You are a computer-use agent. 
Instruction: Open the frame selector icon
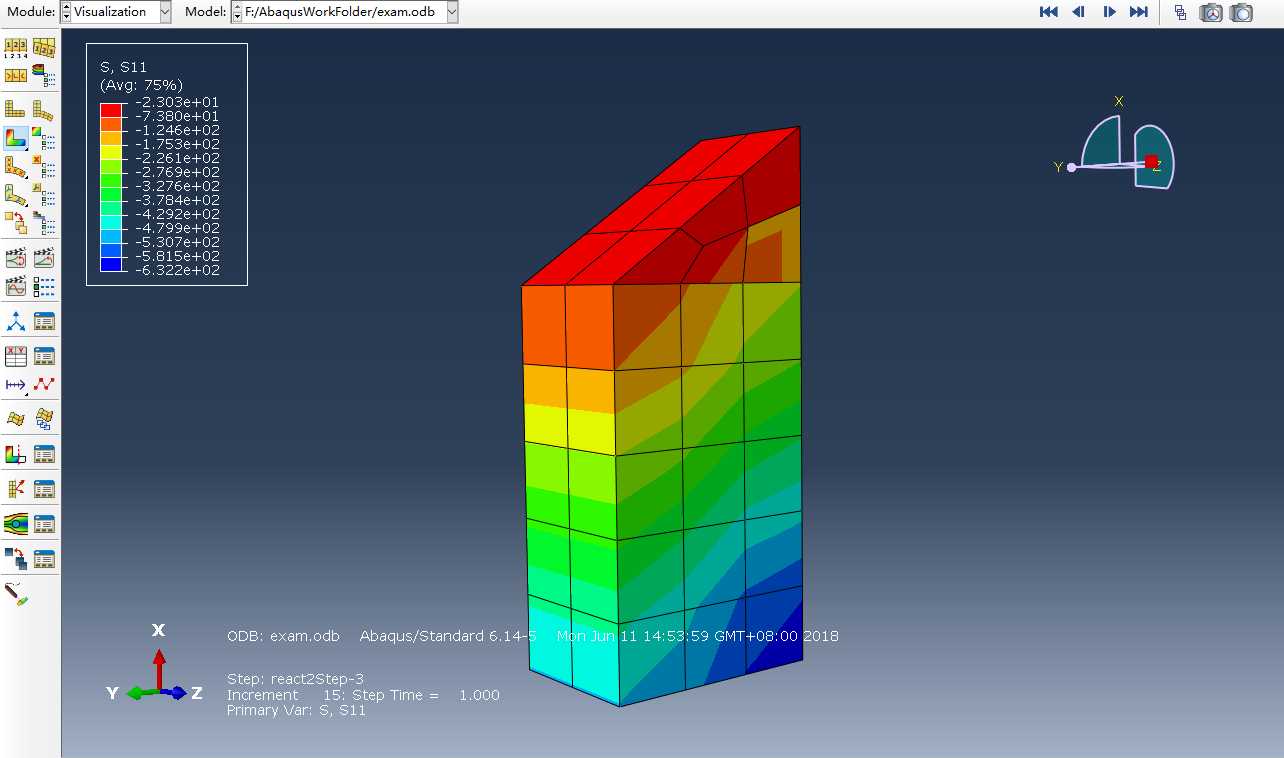point(1181,12)
